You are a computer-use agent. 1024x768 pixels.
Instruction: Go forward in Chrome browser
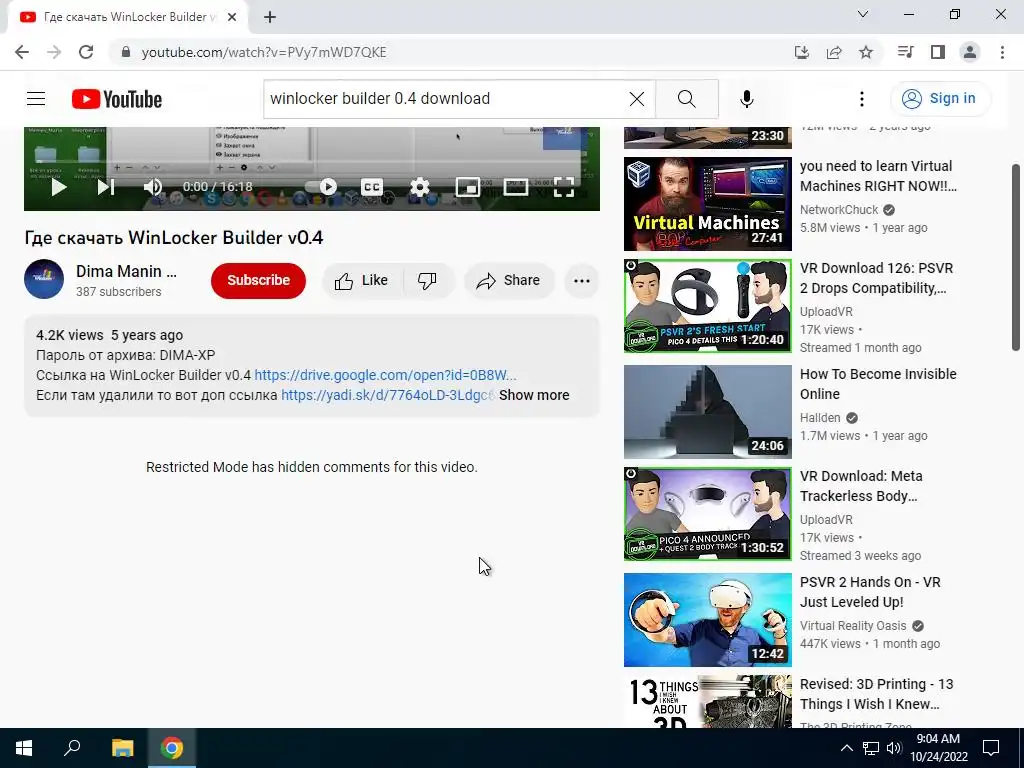pos(54,52)
